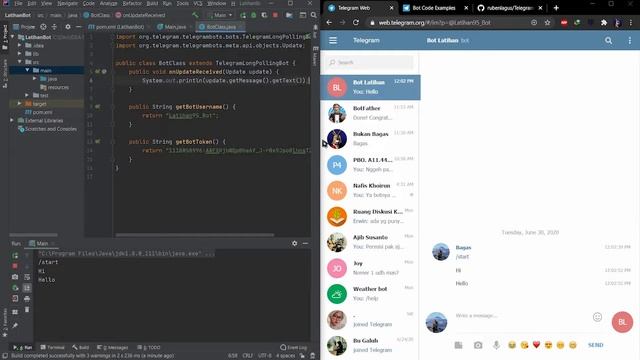Click the green Run icon in toolbar
640x360 pixels.
243,15
